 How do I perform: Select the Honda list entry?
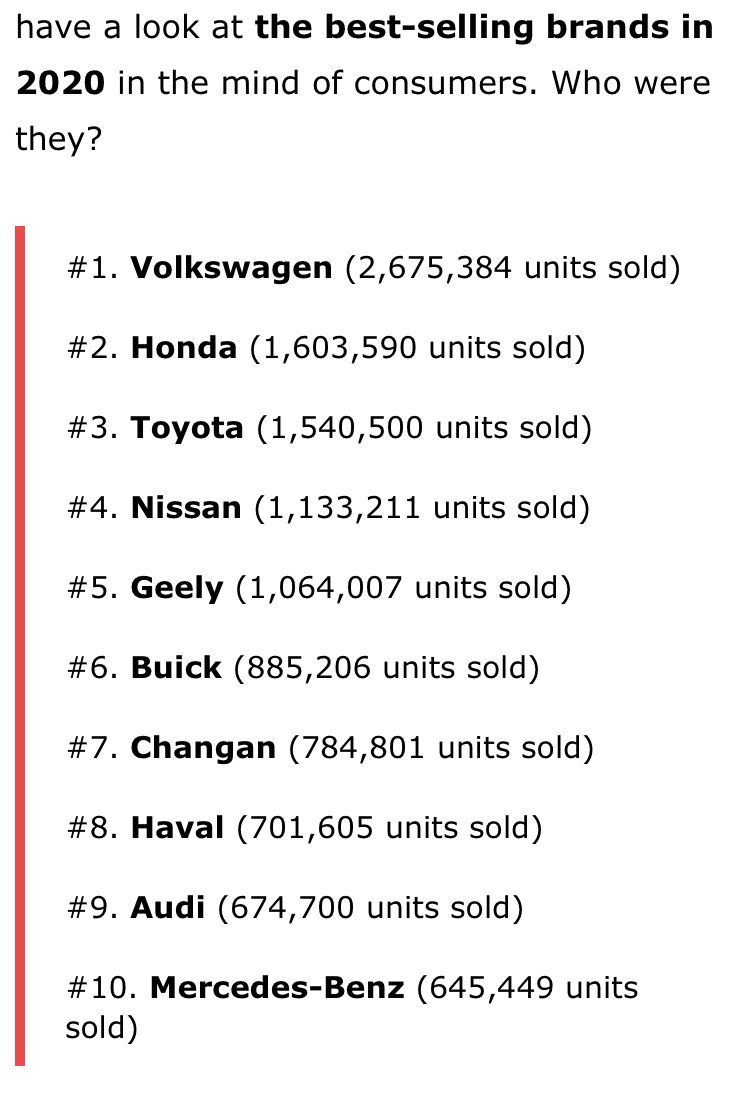[325, 348]
